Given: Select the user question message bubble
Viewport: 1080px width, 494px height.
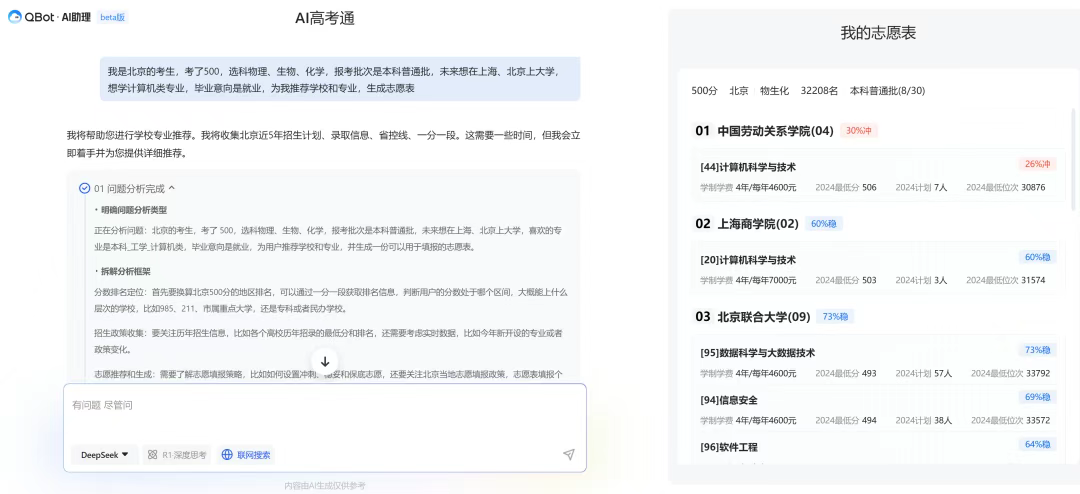Looking at the screenshot, I should (340, 80).
